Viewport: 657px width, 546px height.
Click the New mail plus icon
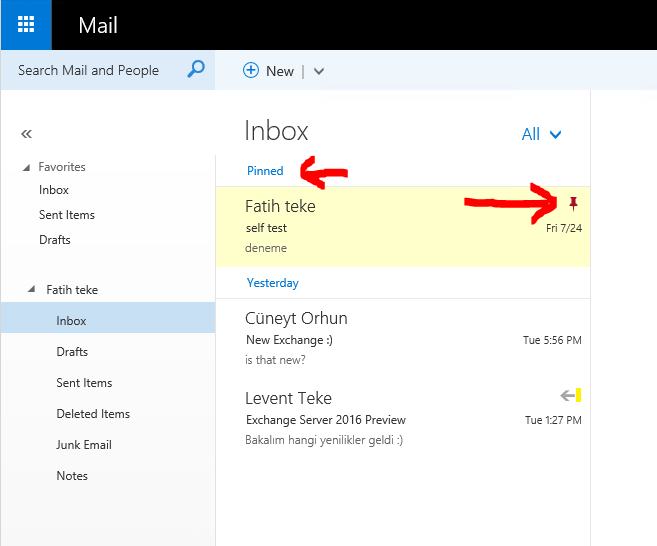point(251,70)
